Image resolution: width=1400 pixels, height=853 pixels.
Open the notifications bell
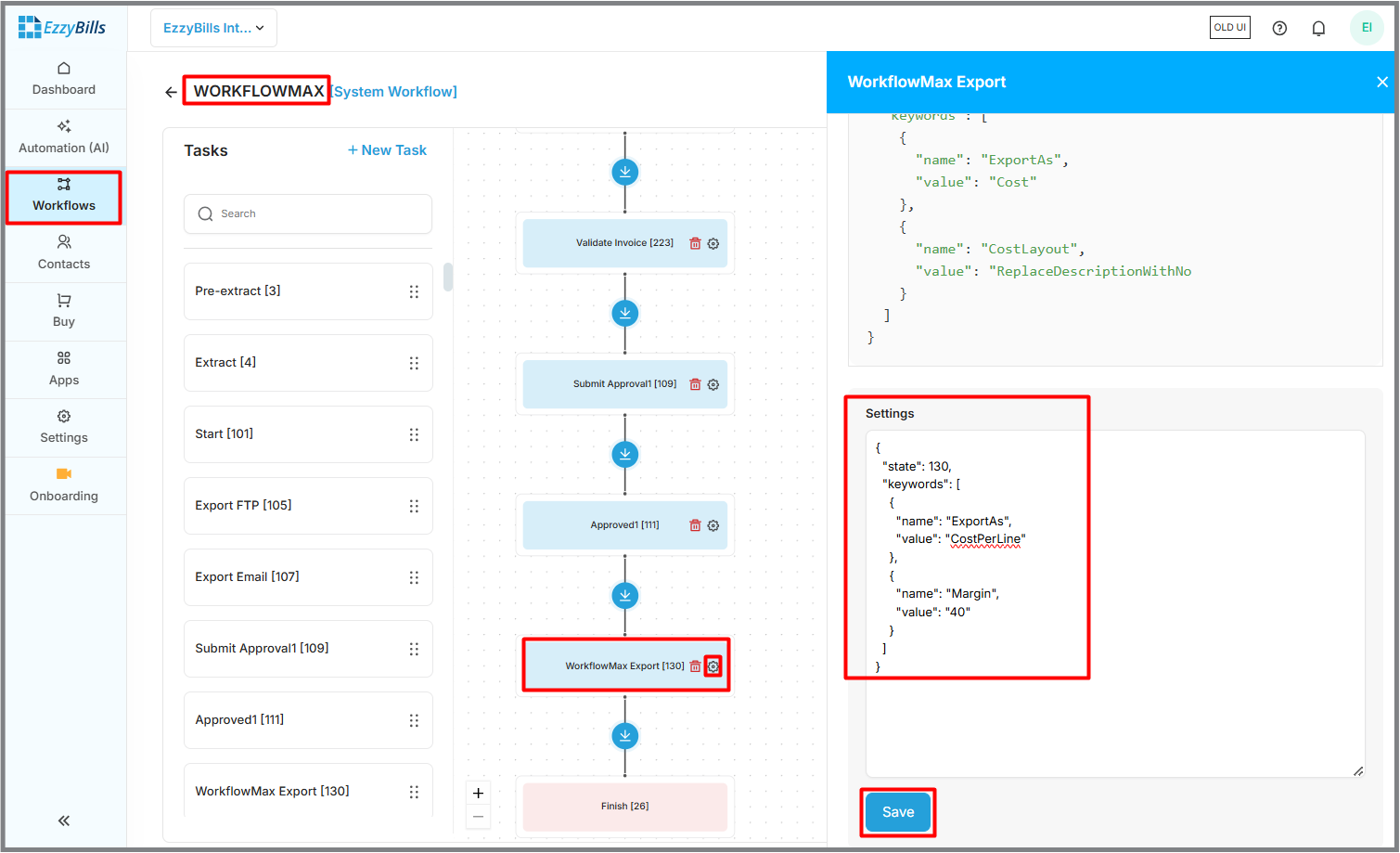tap(1318, 28)
